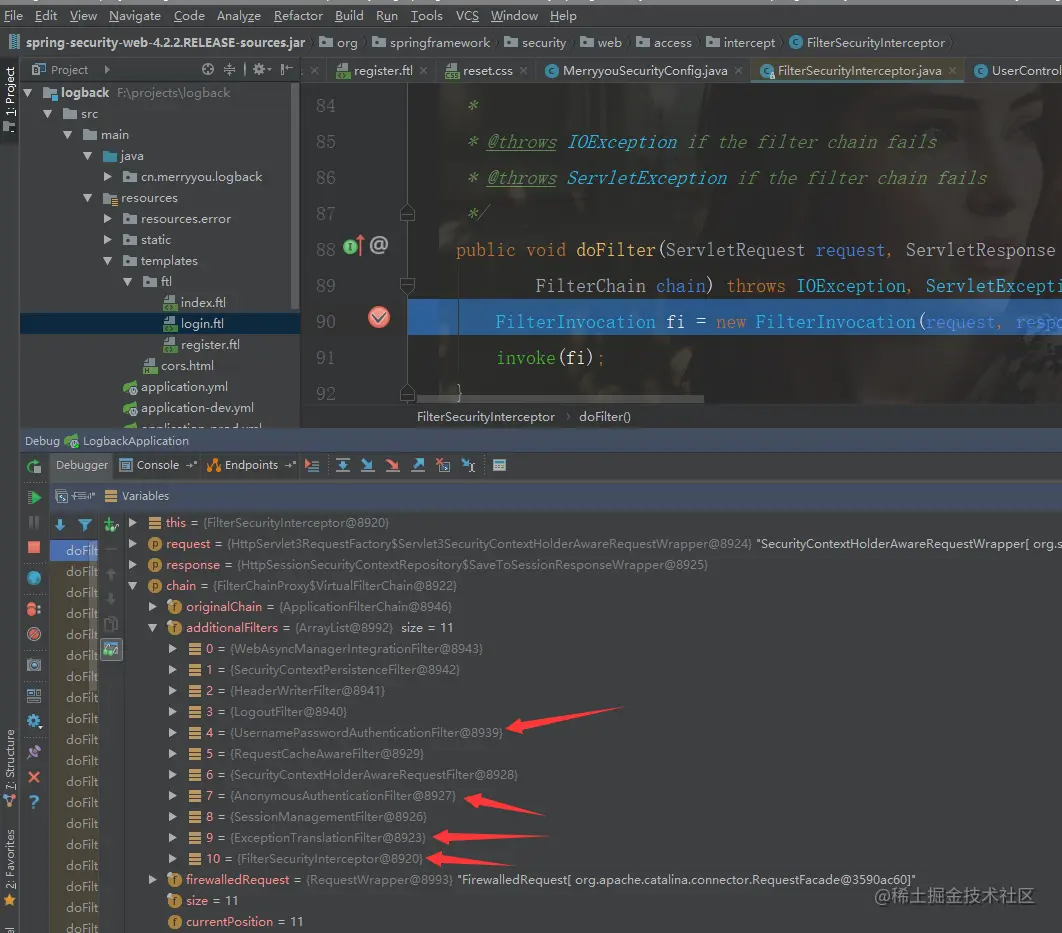Expand resources.error folder
Viewport: 1062px width, 933px height.
pos(108,219)
